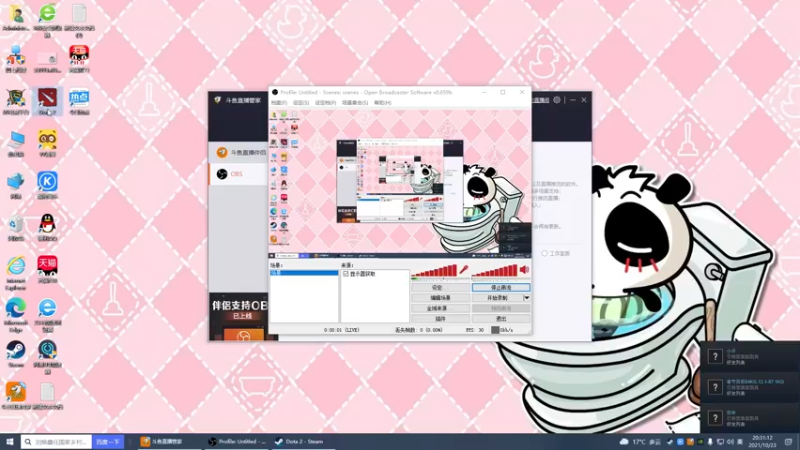800x450 pixels.
Task: Mute the desktop speaker icon in OBS
Action: 524,269
